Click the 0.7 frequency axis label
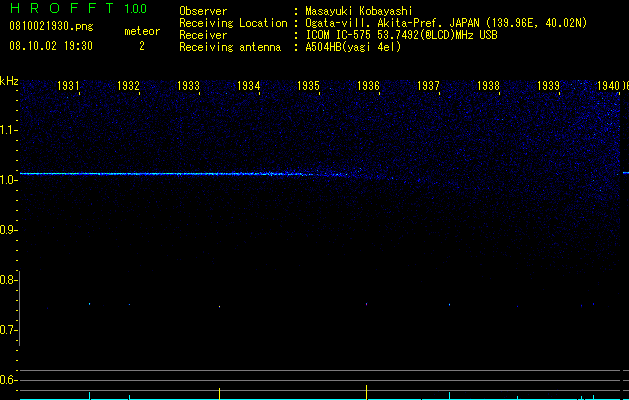The image size is (629, 400). click(8, 330)
